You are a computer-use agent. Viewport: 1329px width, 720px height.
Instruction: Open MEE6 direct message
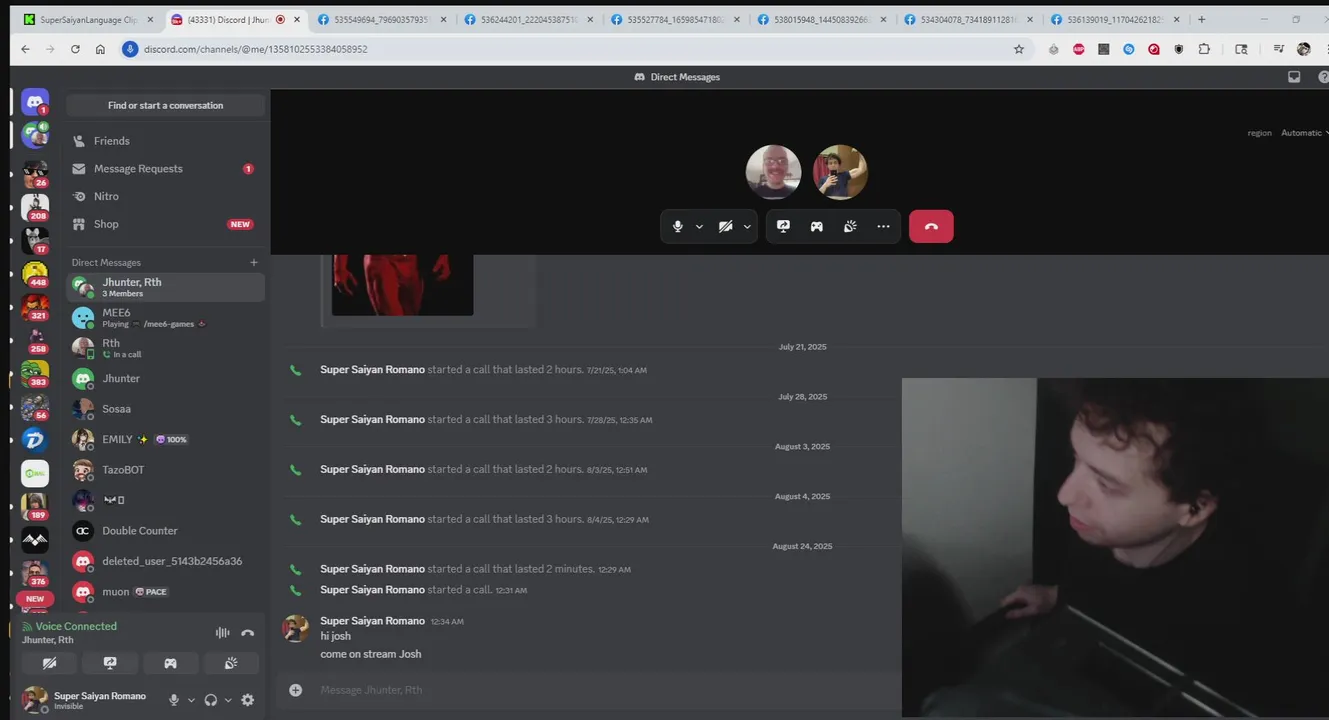(x=166, y=318)
